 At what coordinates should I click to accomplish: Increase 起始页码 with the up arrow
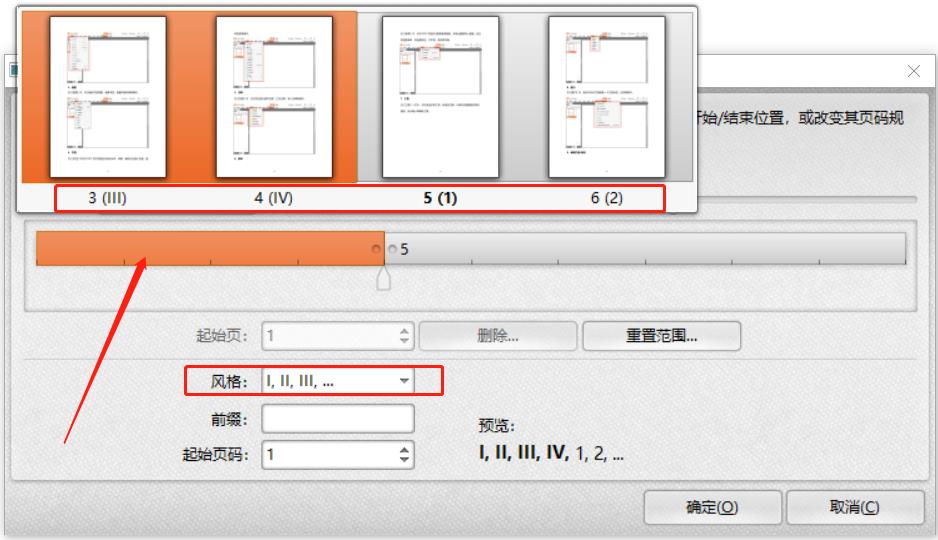coord(404,450)
